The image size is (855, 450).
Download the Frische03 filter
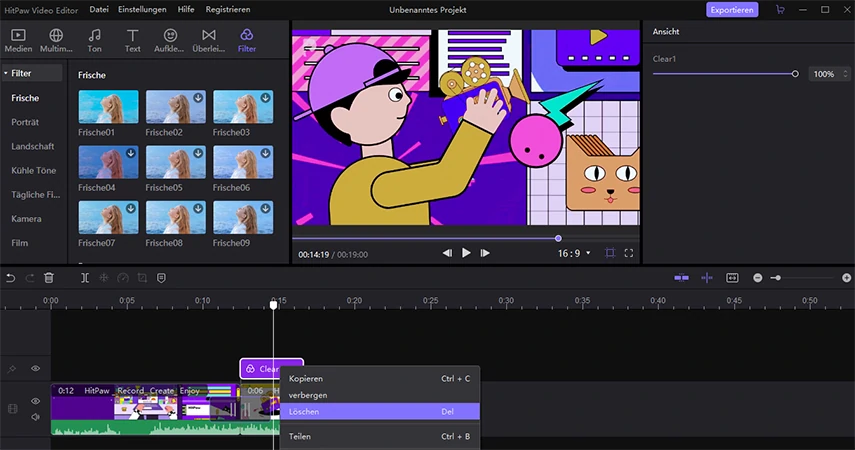(x=266, y=98)
